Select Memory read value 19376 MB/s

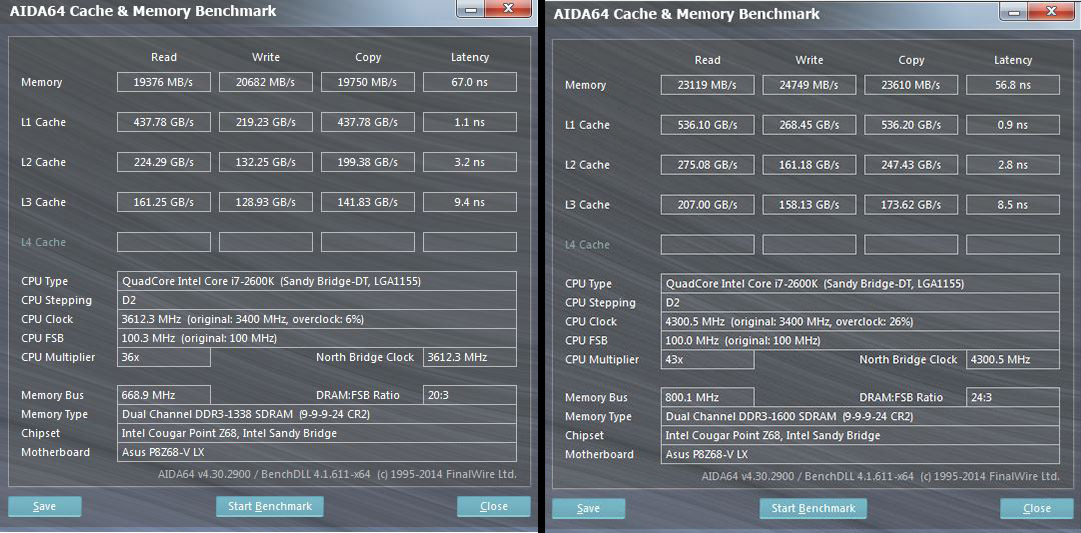tap(163, 82)
